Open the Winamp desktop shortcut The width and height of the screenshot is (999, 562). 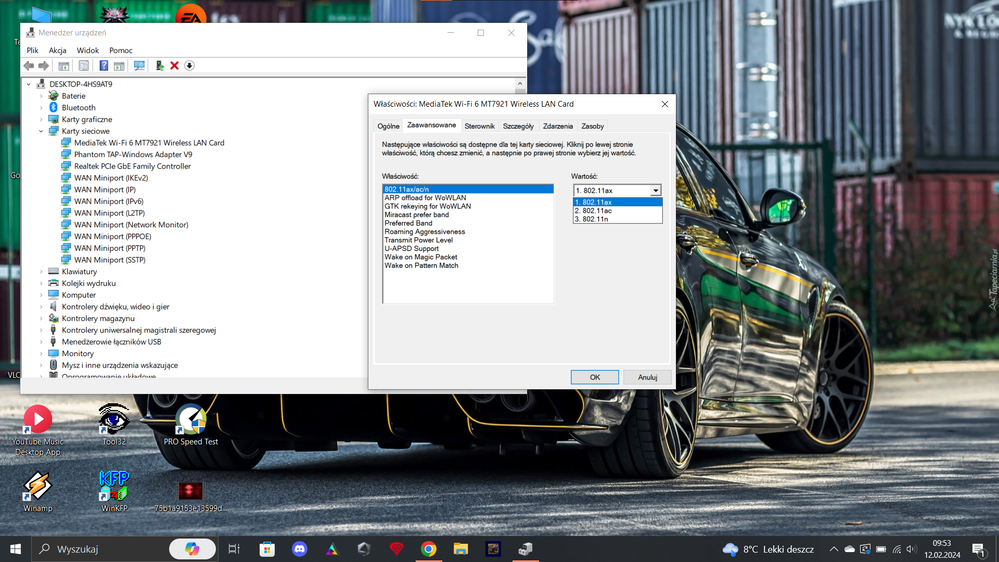pyautogui.click(x=38, y=488)
